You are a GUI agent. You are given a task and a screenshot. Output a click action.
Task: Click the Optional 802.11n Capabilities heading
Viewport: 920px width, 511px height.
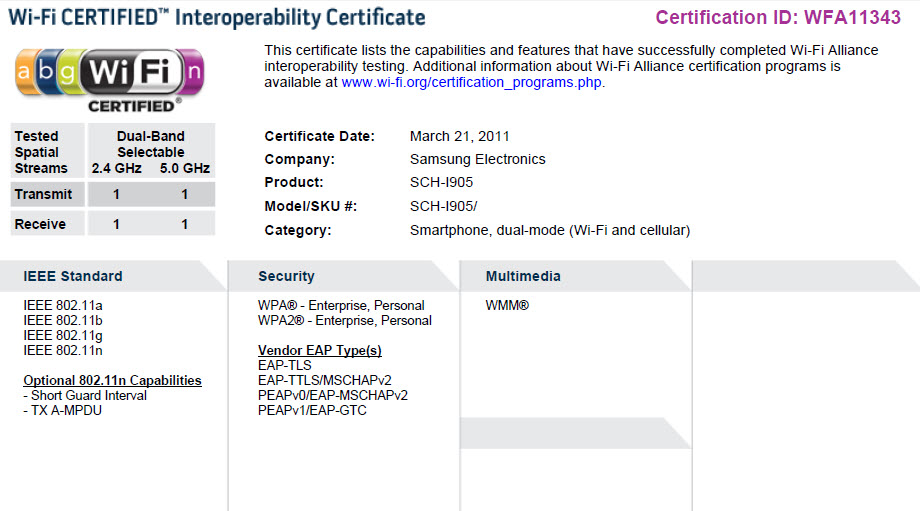pos(112,380)
